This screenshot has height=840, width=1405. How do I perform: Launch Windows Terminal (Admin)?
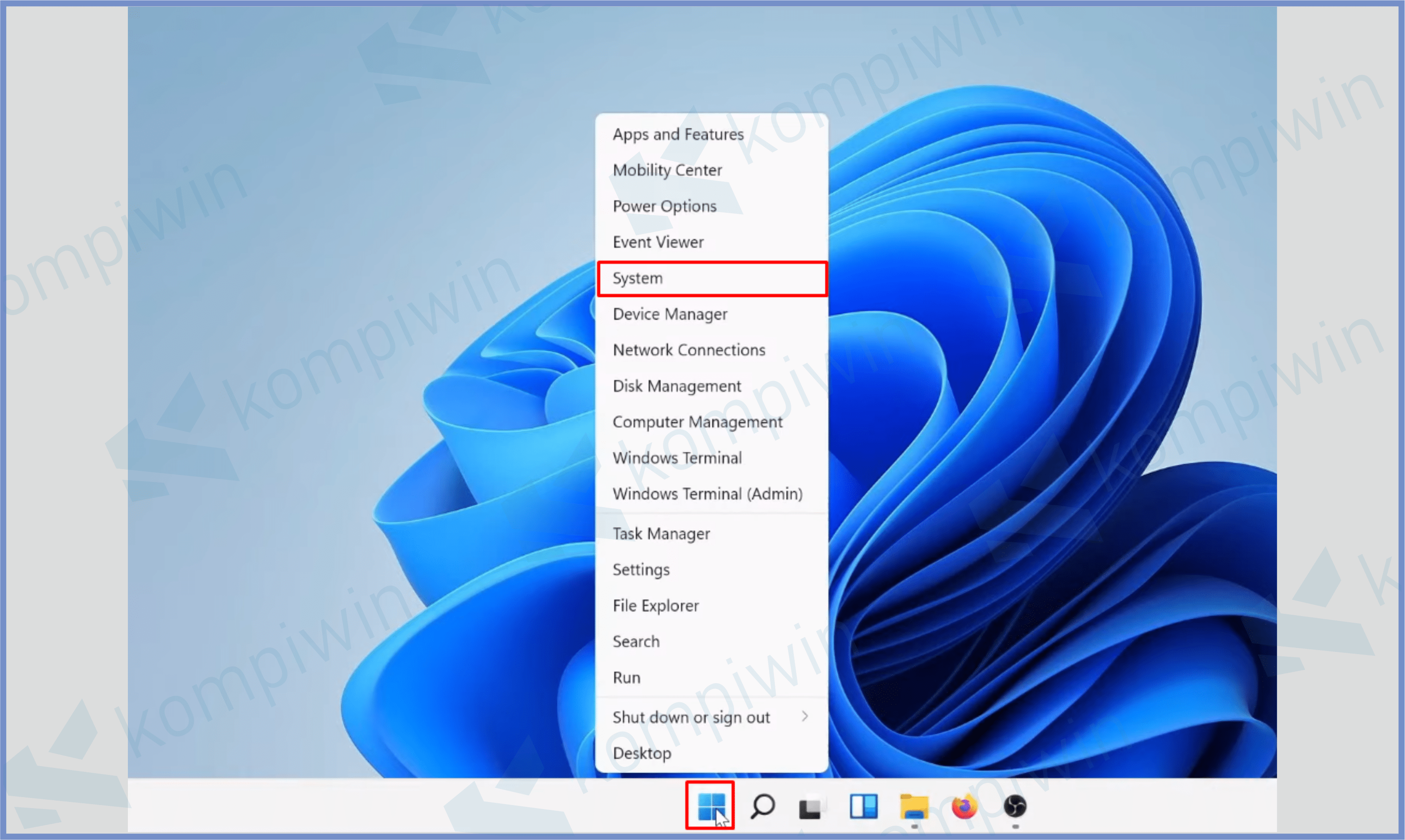click(707, 493)
